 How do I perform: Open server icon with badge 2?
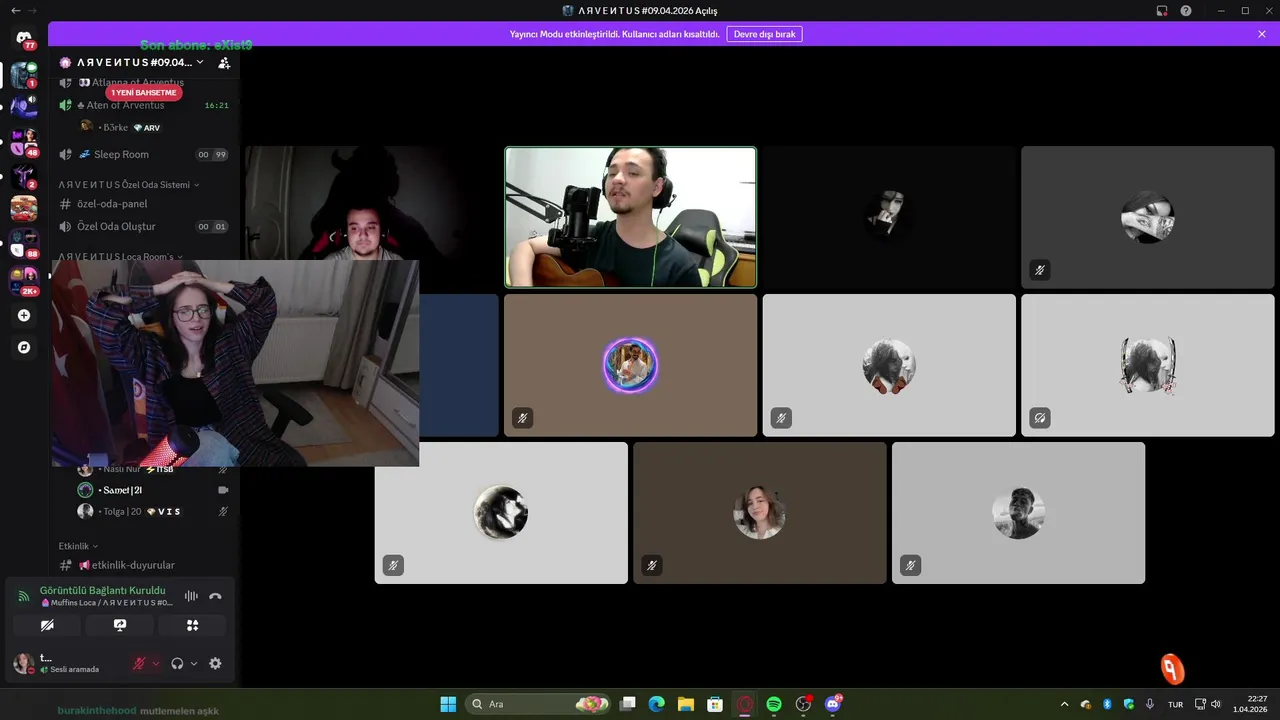24,176
